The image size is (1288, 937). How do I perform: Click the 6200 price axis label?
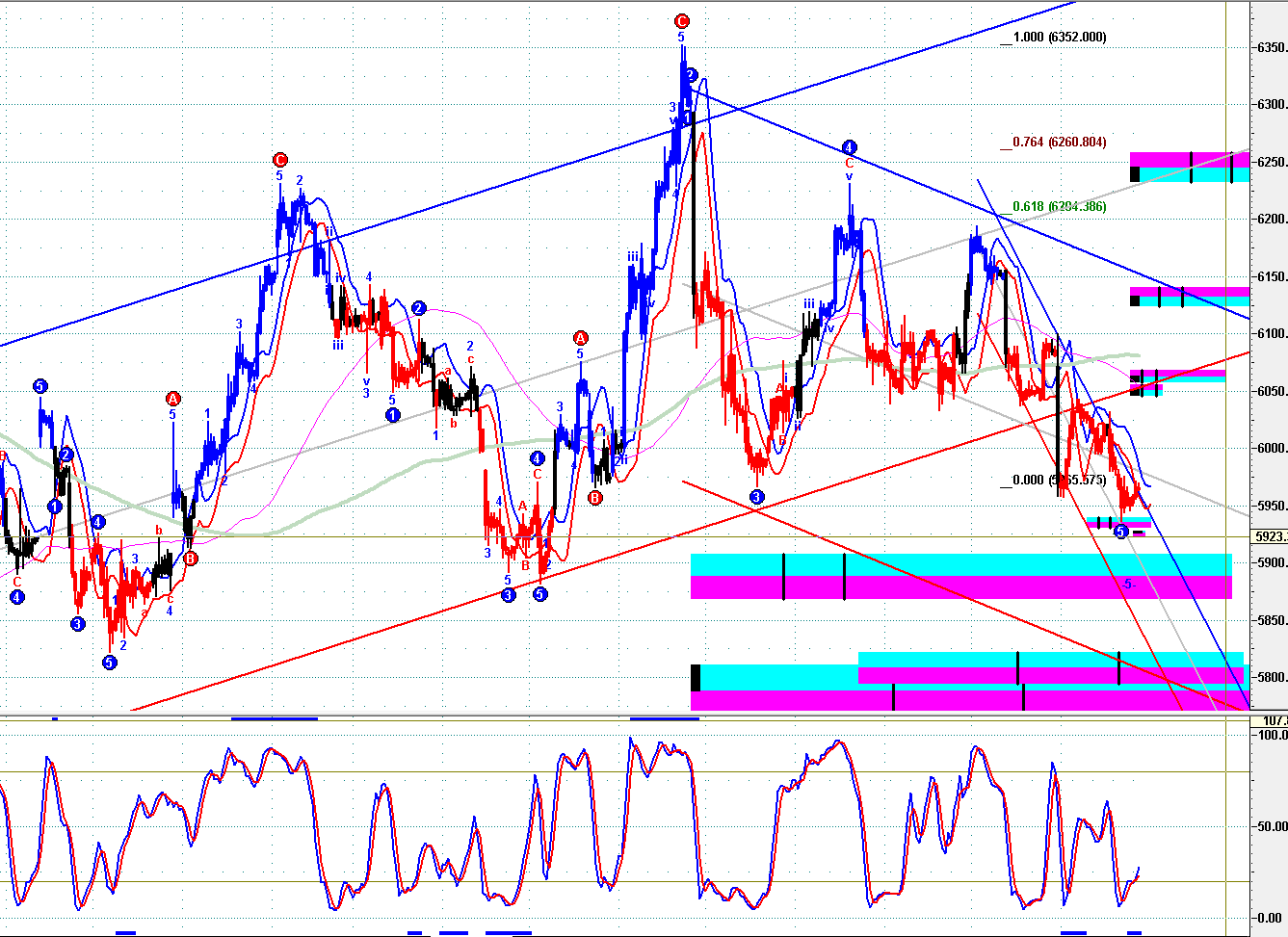pyautogui.click(x=1272, y=220)
